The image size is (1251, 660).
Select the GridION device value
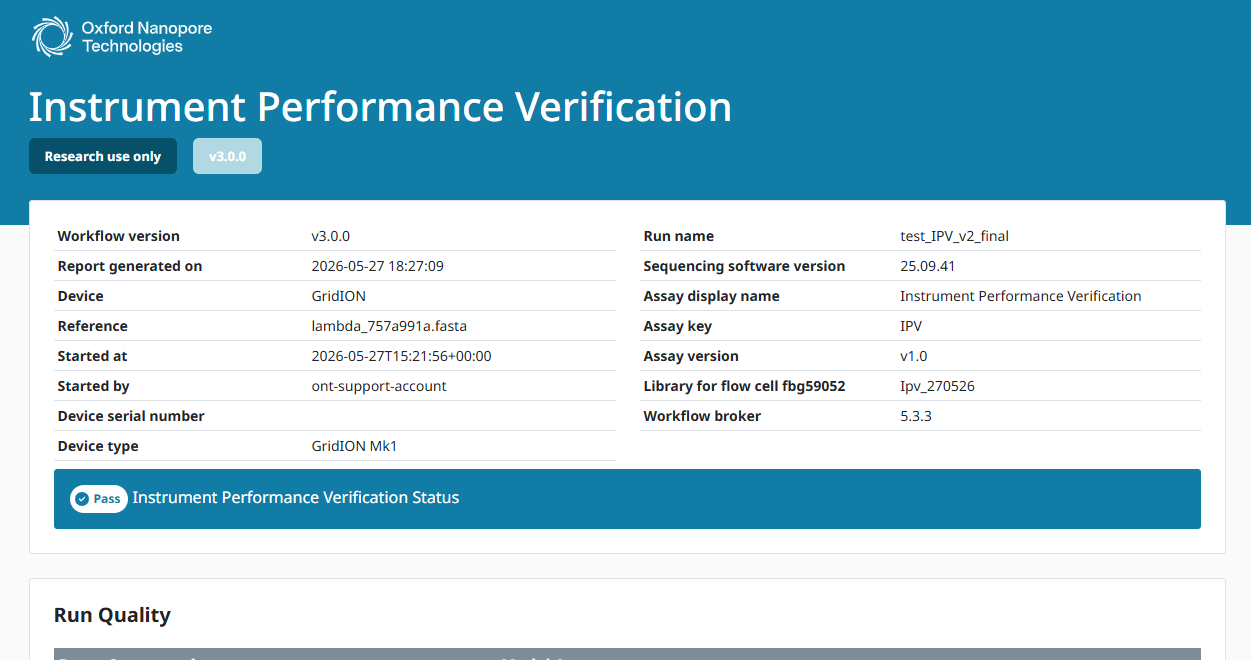339,296
